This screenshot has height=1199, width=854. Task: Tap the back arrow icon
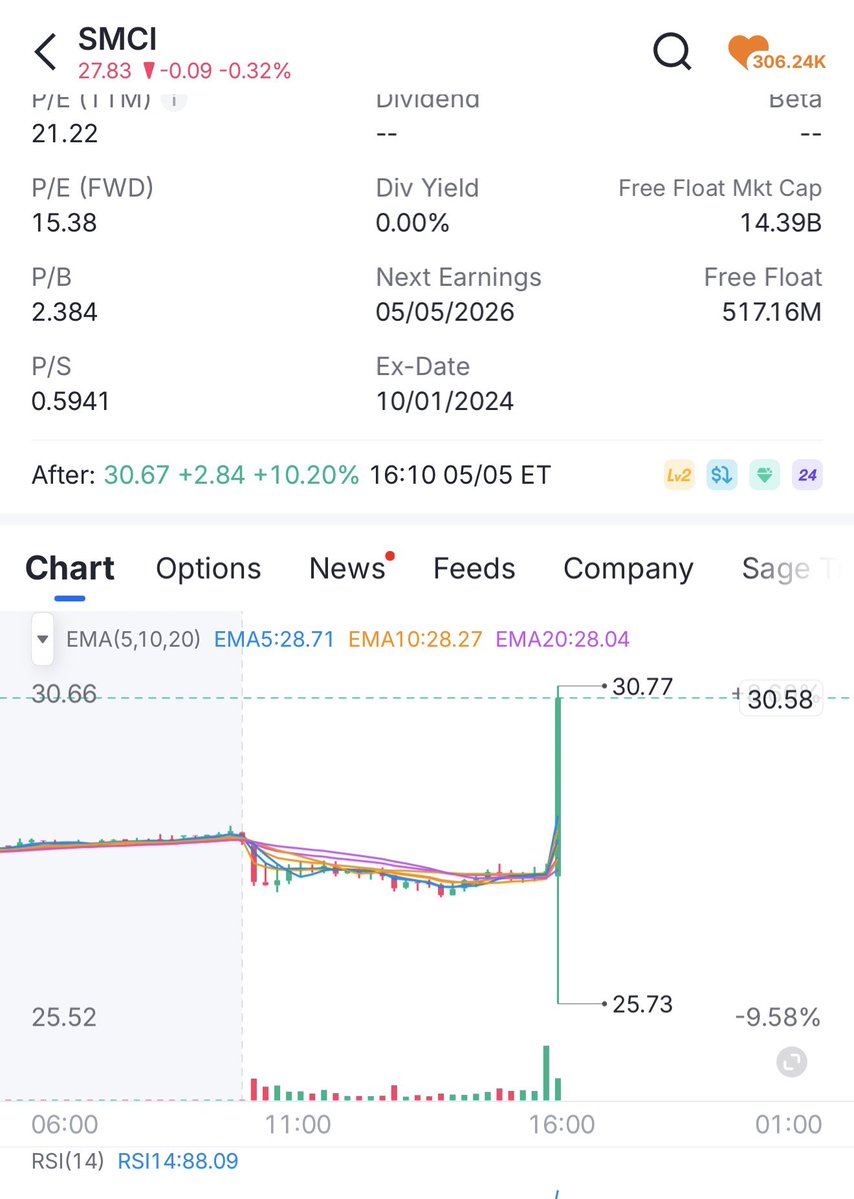click(x=45, y=52)
